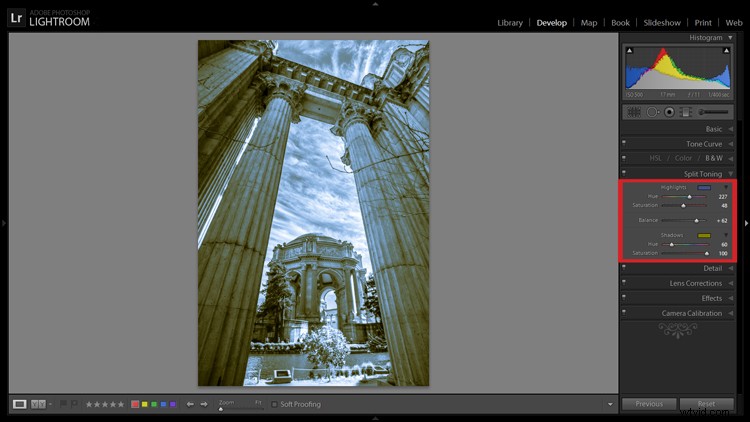Toggle shadow clipping indicator in Histogram
The width and height of the screenshot is (750, 422).
(629, 50)
